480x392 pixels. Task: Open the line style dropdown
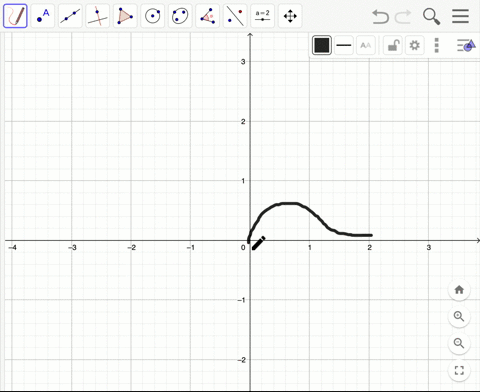click(344, 45)
